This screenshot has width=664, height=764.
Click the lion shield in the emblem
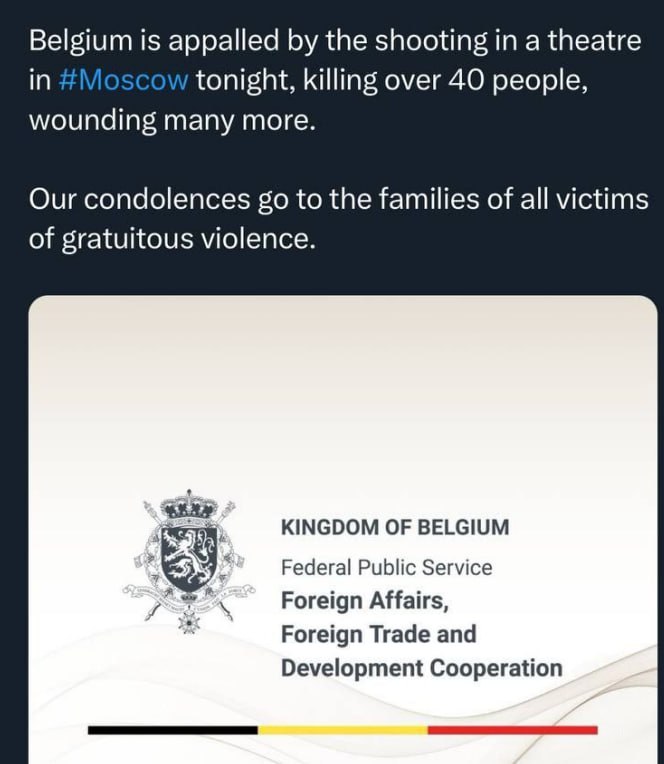tap(189, 558)
